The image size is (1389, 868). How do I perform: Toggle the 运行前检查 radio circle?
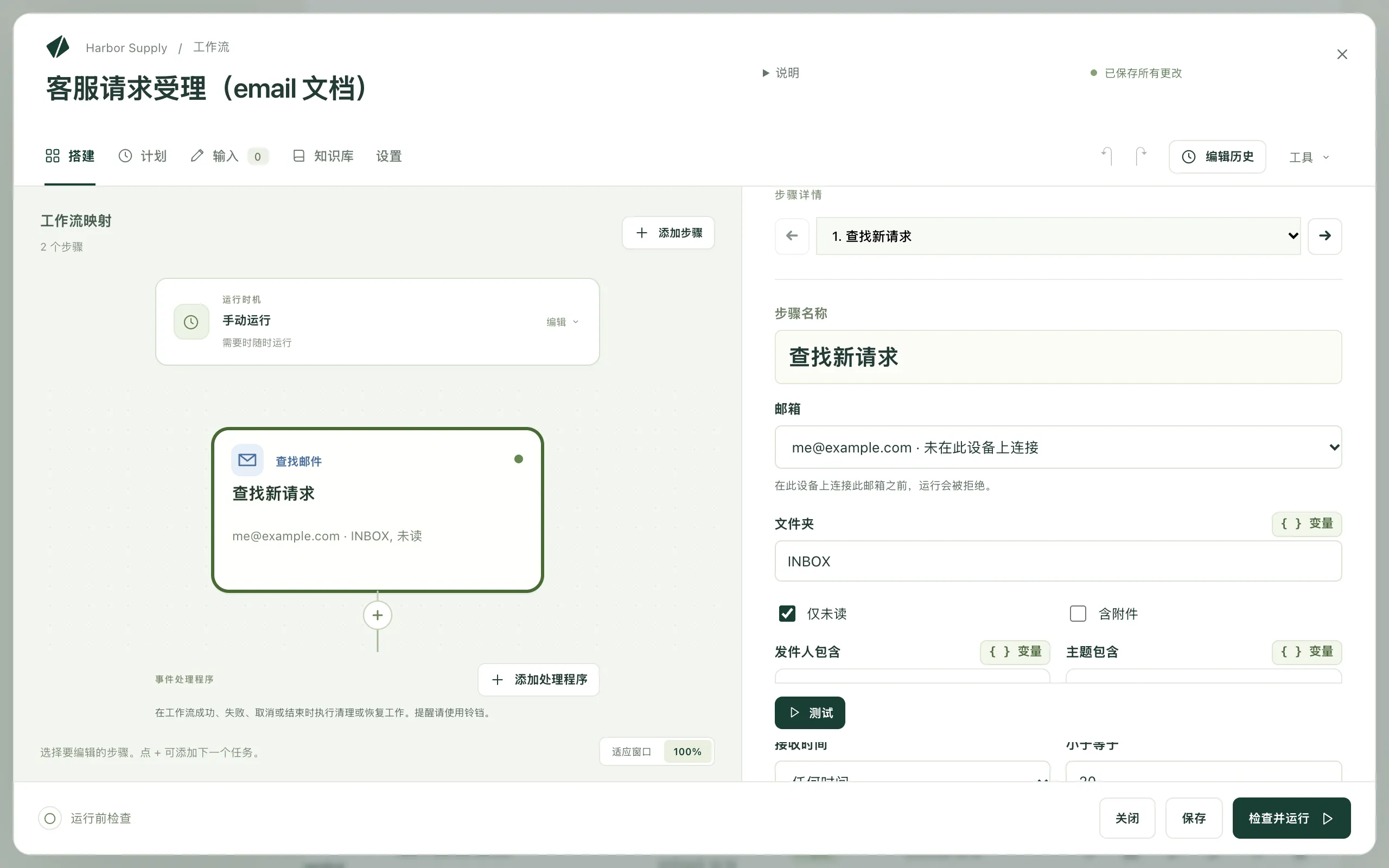point(50,818)
